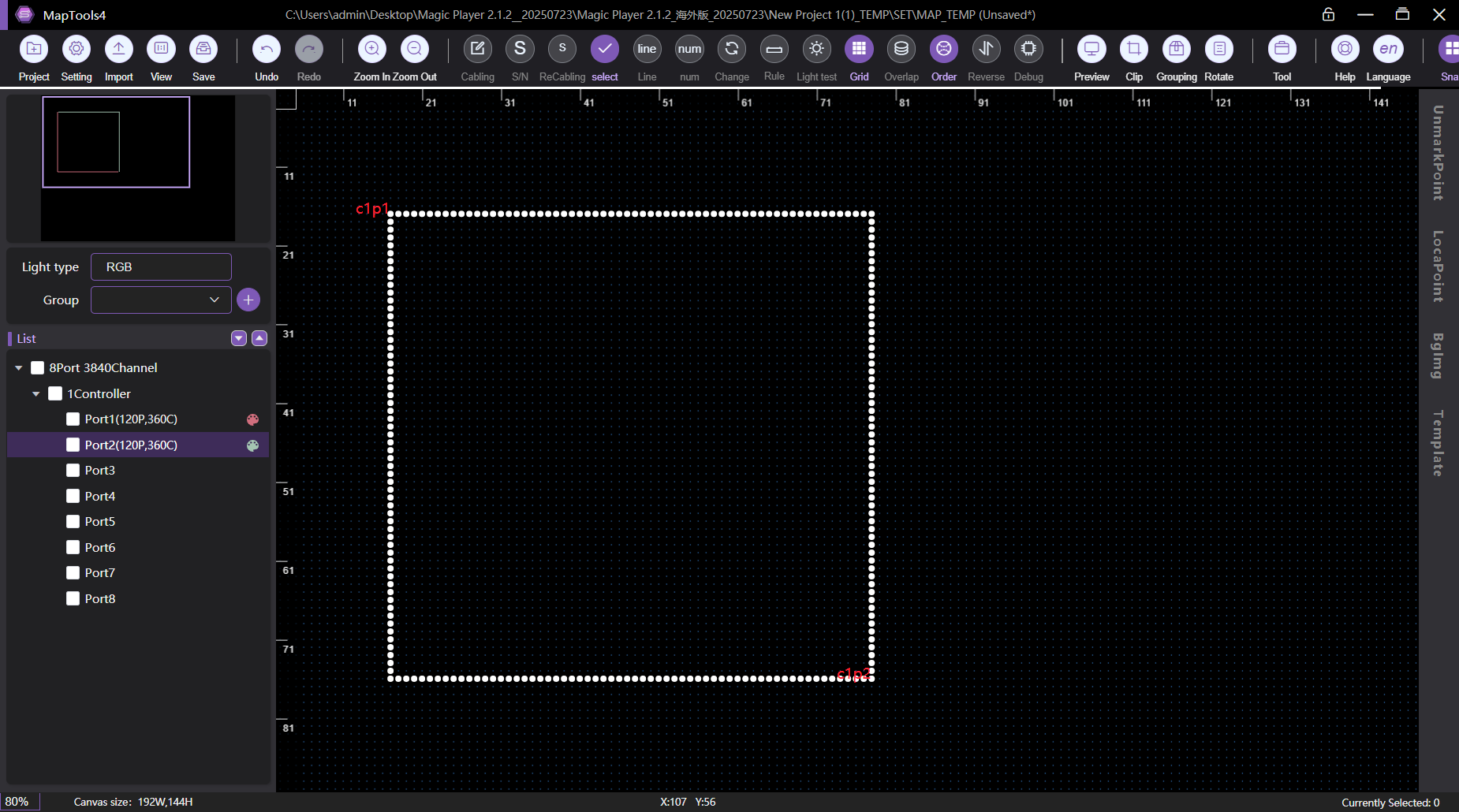
Task: Toggle the Grid display
Action: [x=859, y=49]
